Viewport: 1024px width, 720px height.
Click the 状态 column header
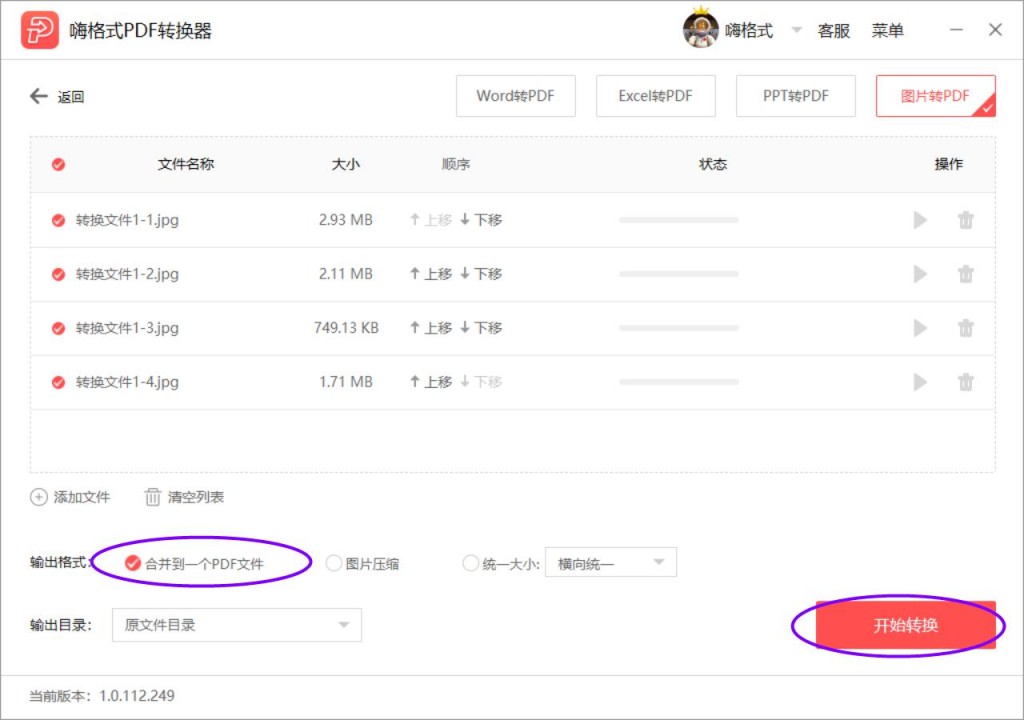[713, 164]
